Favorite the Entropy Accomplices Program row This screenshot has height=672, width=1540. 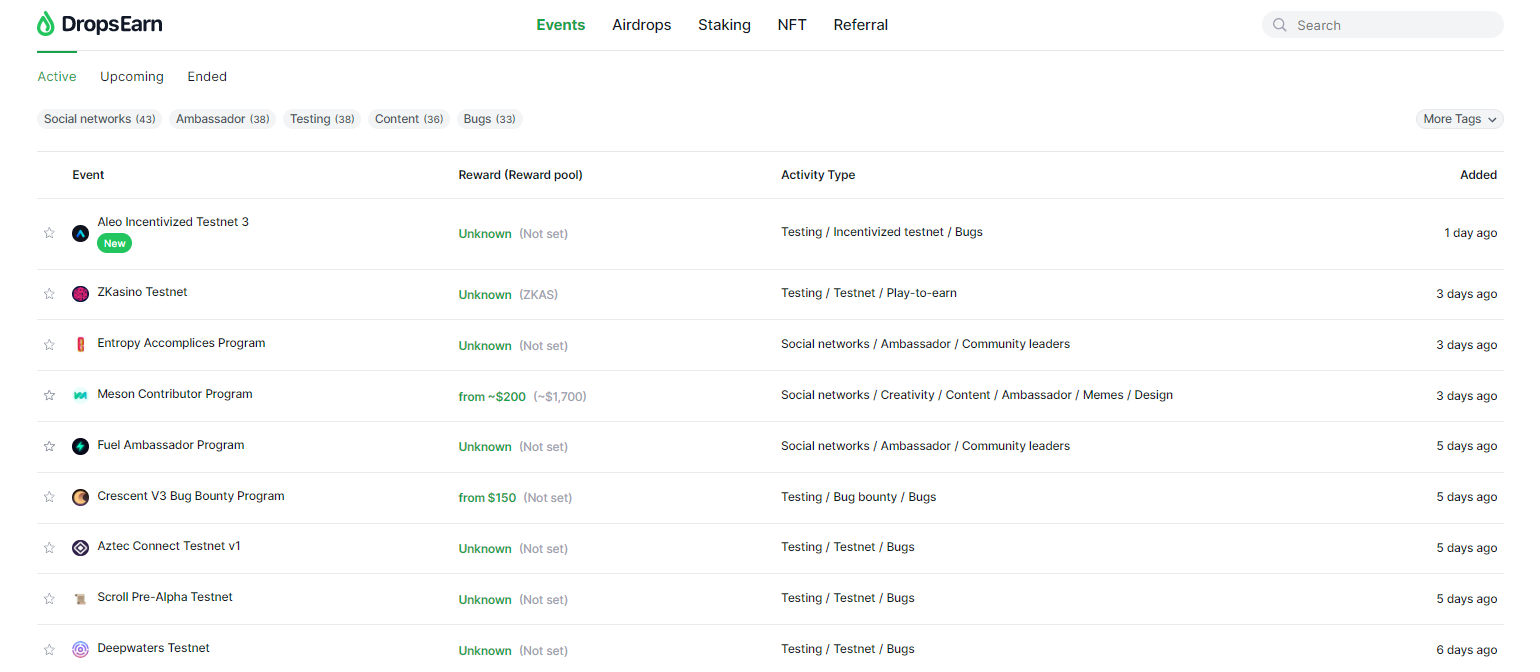click(x=49, y=345)
